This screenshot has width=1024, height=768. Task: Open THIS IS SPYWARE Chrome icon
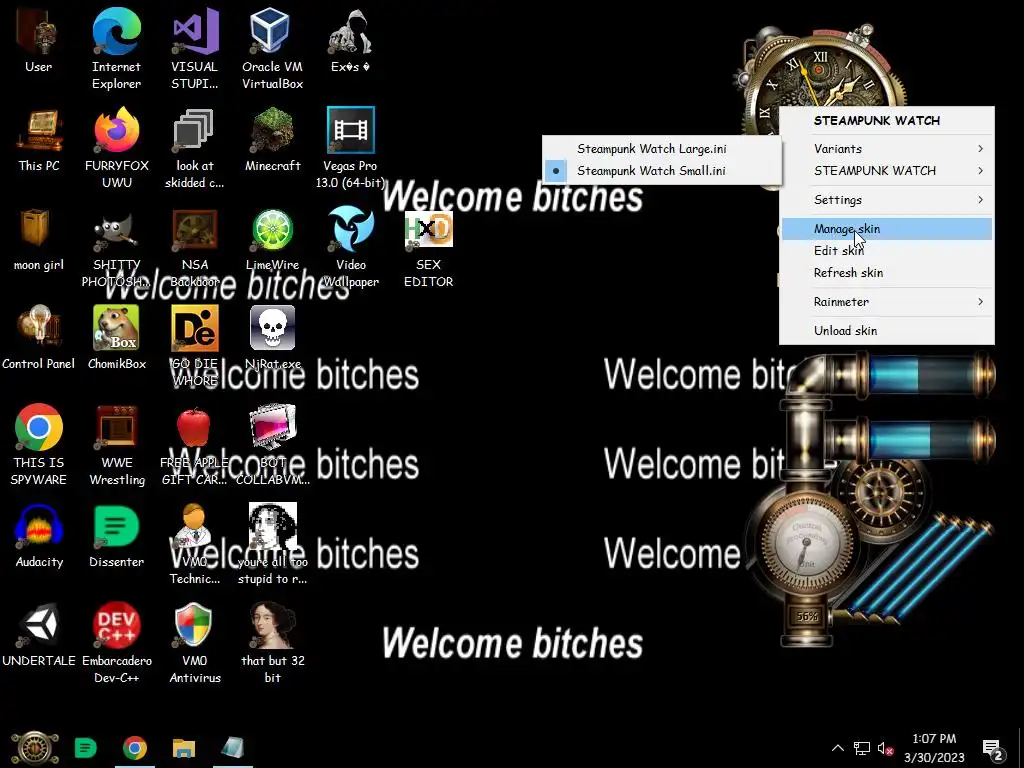[x=39, y=445]
